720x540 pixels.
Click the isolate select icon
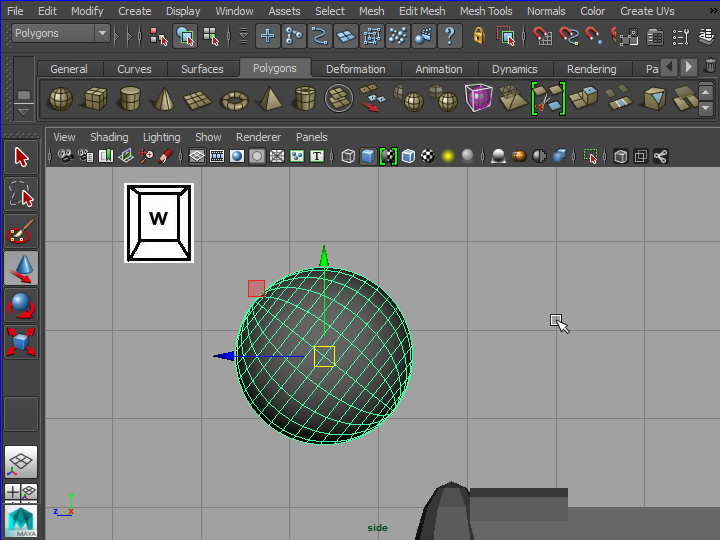point(590,157)
